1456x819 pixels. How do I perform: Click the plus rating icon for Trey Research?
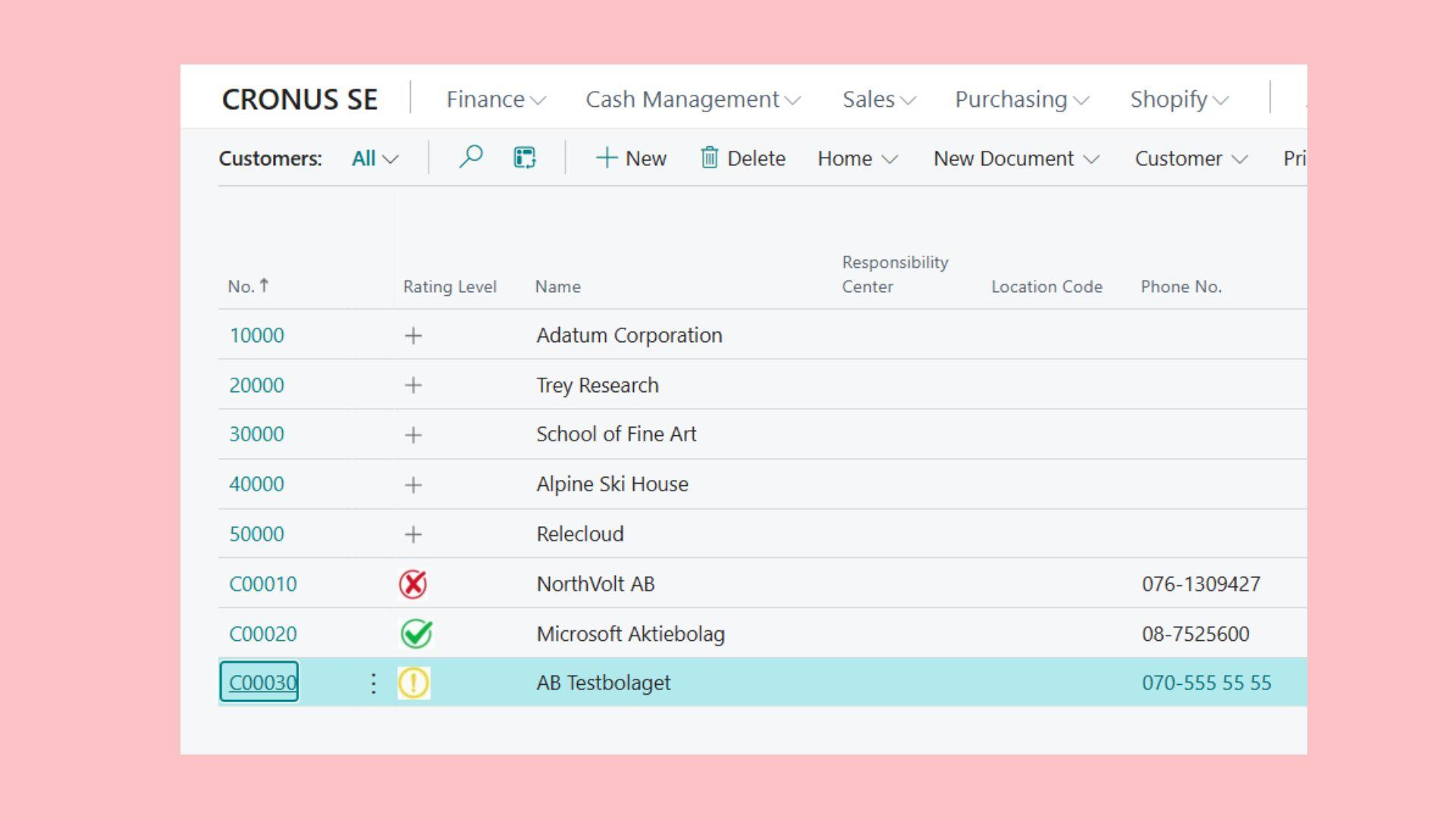pyautogui.click(x=413, y=385)
